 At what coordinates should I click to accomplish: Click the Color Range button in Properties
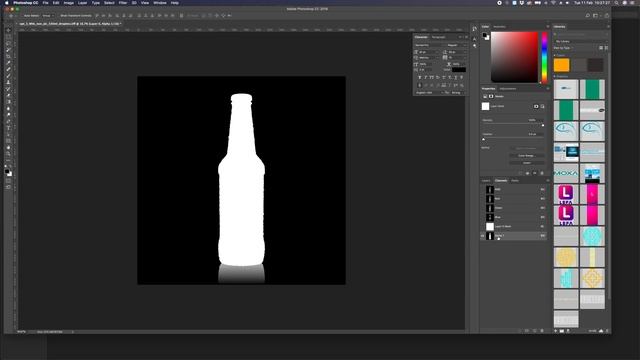526,156
